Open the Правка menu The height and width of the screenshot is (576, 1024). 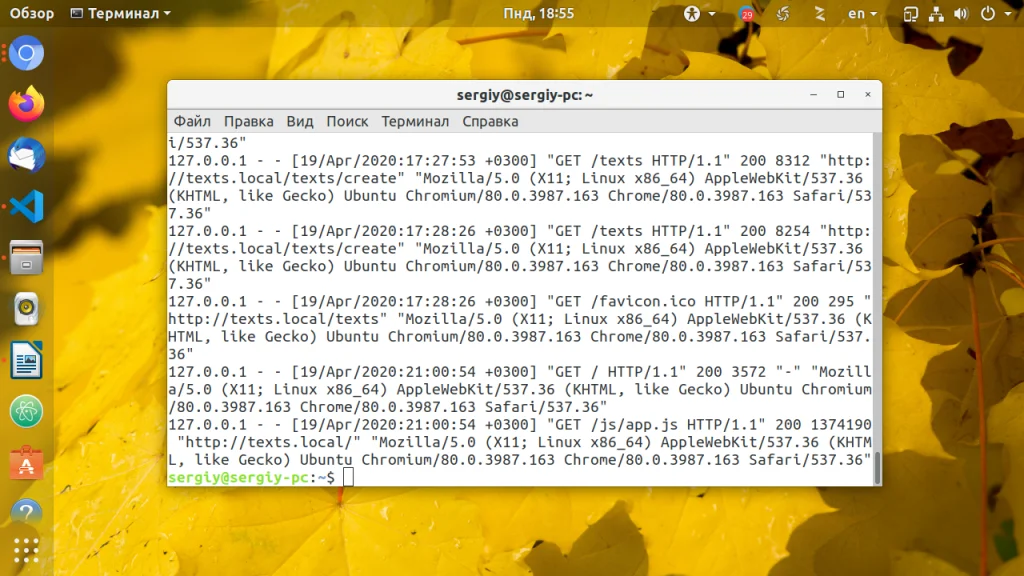click(x=248, y=121)
